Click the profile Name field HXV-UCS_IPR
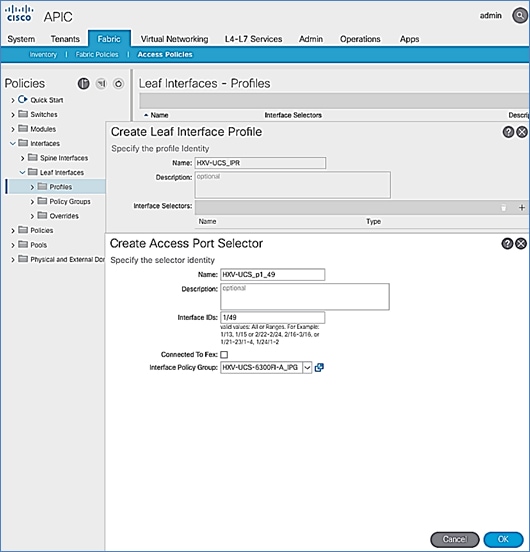This screenshot has height=552, width=530. (260, 163)
